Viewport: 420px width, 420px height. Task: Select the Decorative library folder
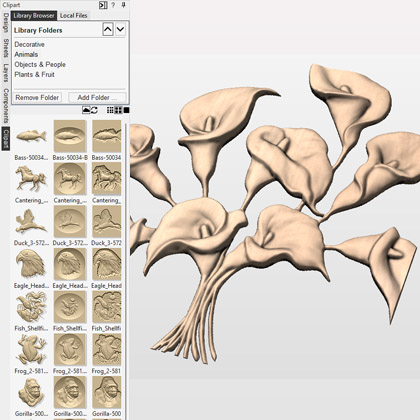29,44
